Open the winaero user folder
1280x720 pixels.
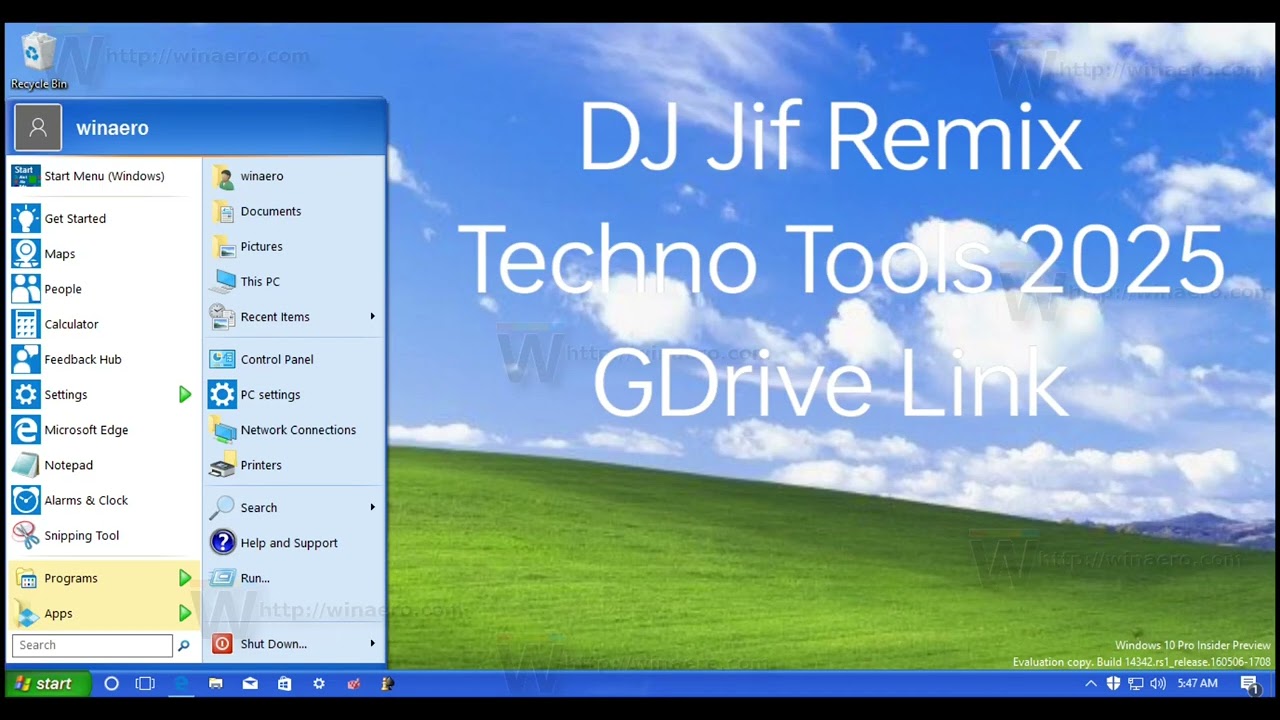coord(294,176)
